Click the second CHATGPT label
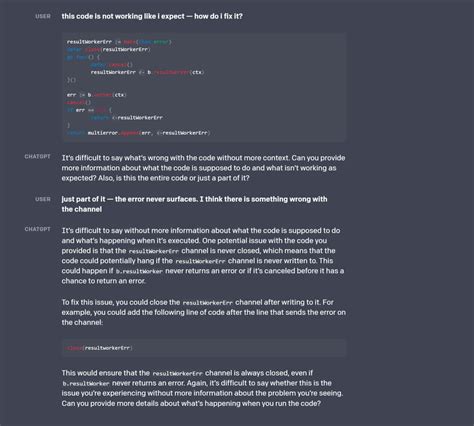 pos(37,229)
